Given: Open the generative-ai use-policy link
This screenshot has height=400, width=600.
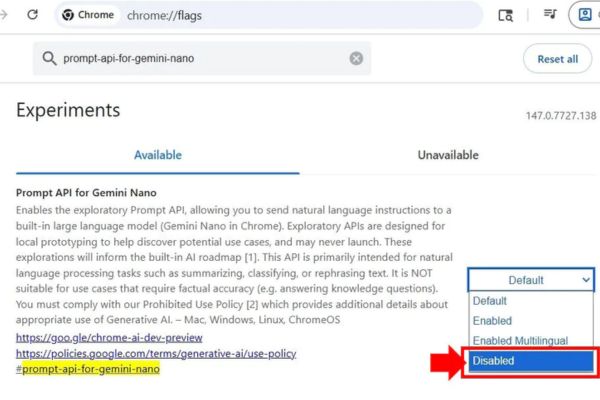Looking at the screenshot, I should pyautogui.click(x=156, y=354).
